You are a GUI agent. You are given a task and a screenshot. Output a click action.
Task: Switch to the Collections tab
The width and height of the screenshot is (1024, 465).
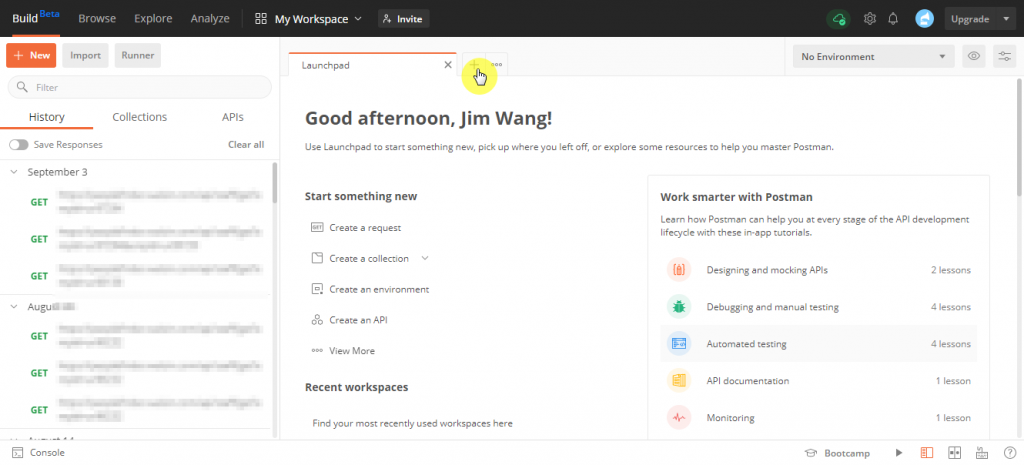[140, 118]
